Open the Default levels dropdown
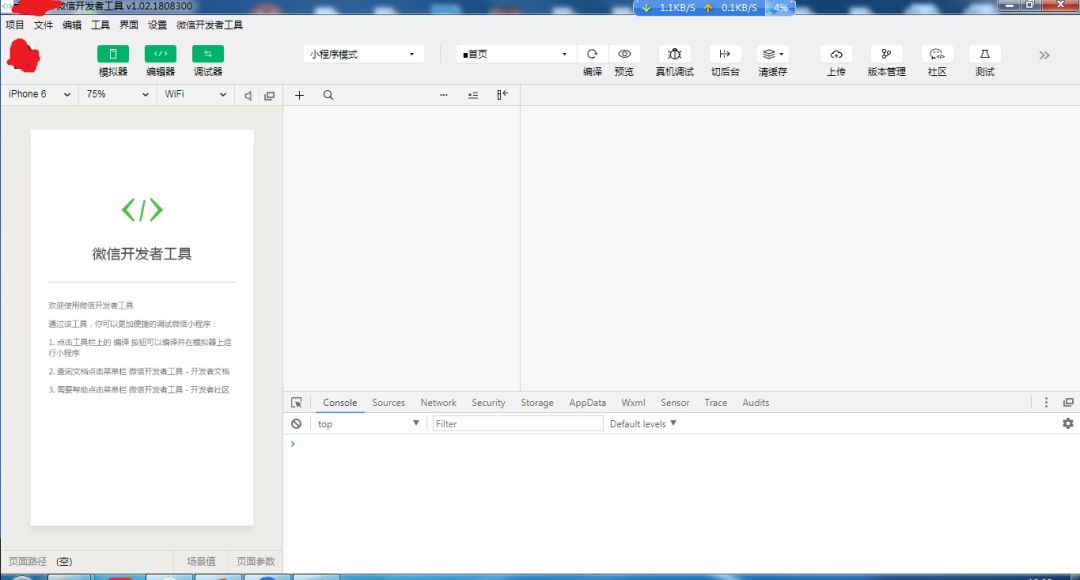This screenshot has width=1080, height=580. [x=643, y=424]
